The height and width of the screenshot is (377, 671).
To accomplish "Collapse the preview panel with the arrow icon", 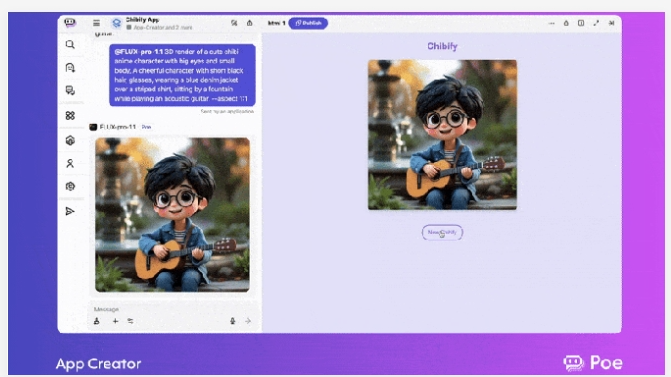I will (x=612, y=23).
